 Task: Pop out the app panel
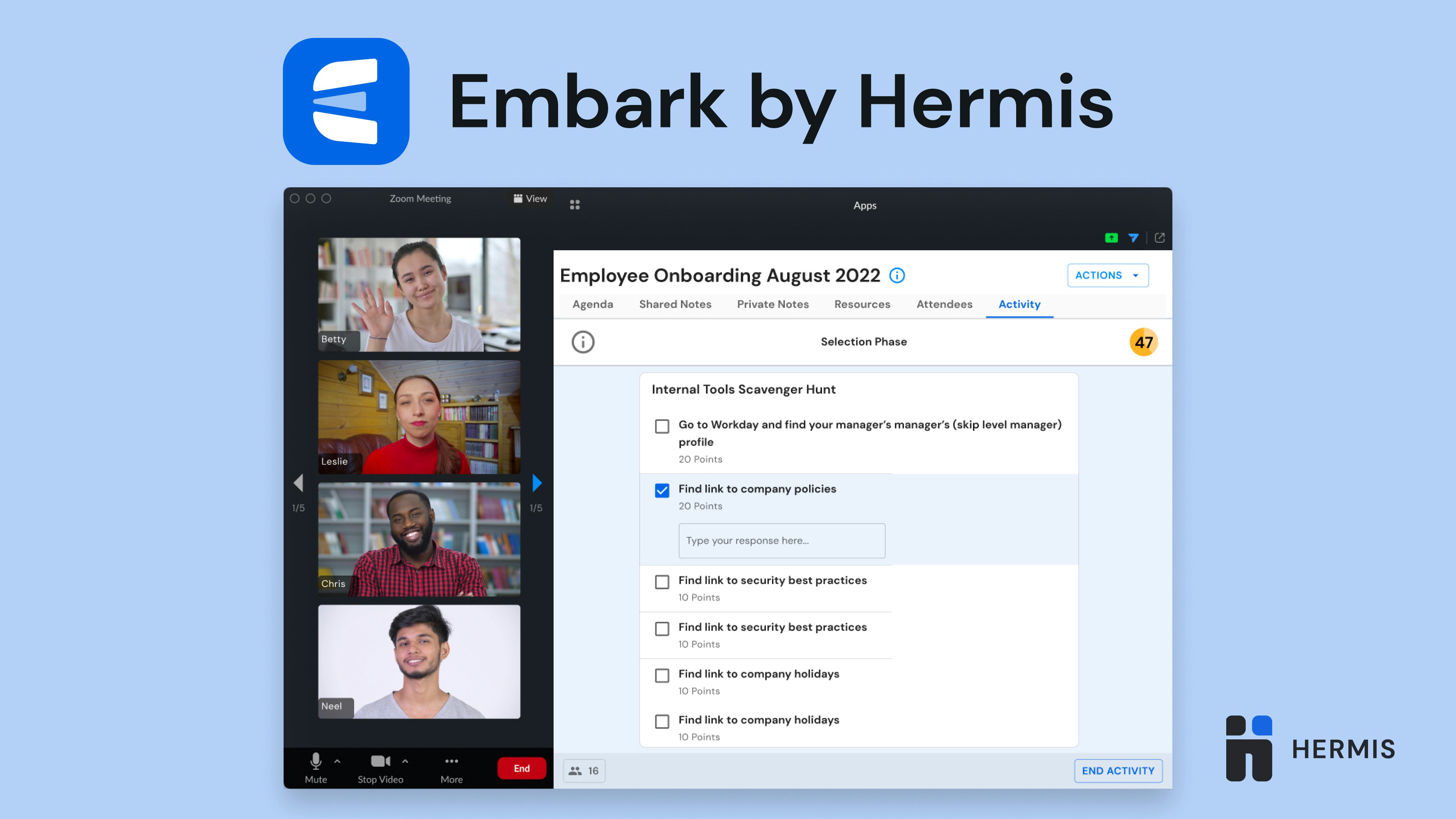coord(1159,238)
